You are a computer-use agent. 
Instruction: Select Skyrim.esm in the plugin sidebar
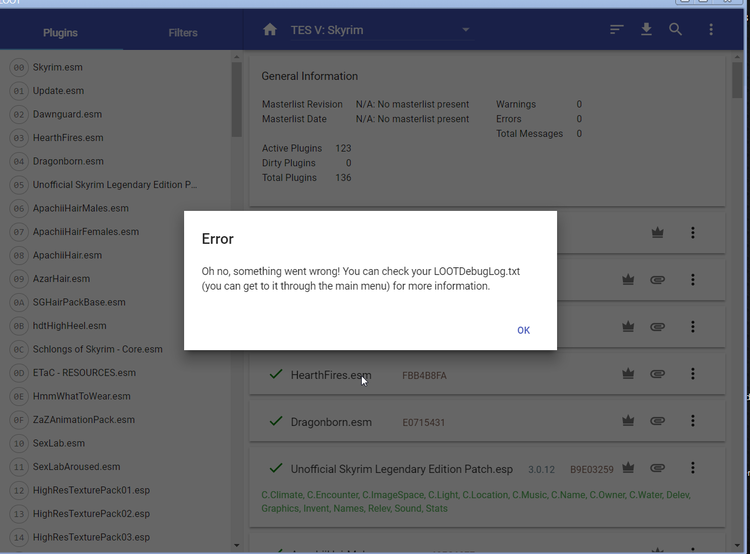click(115, 67)
